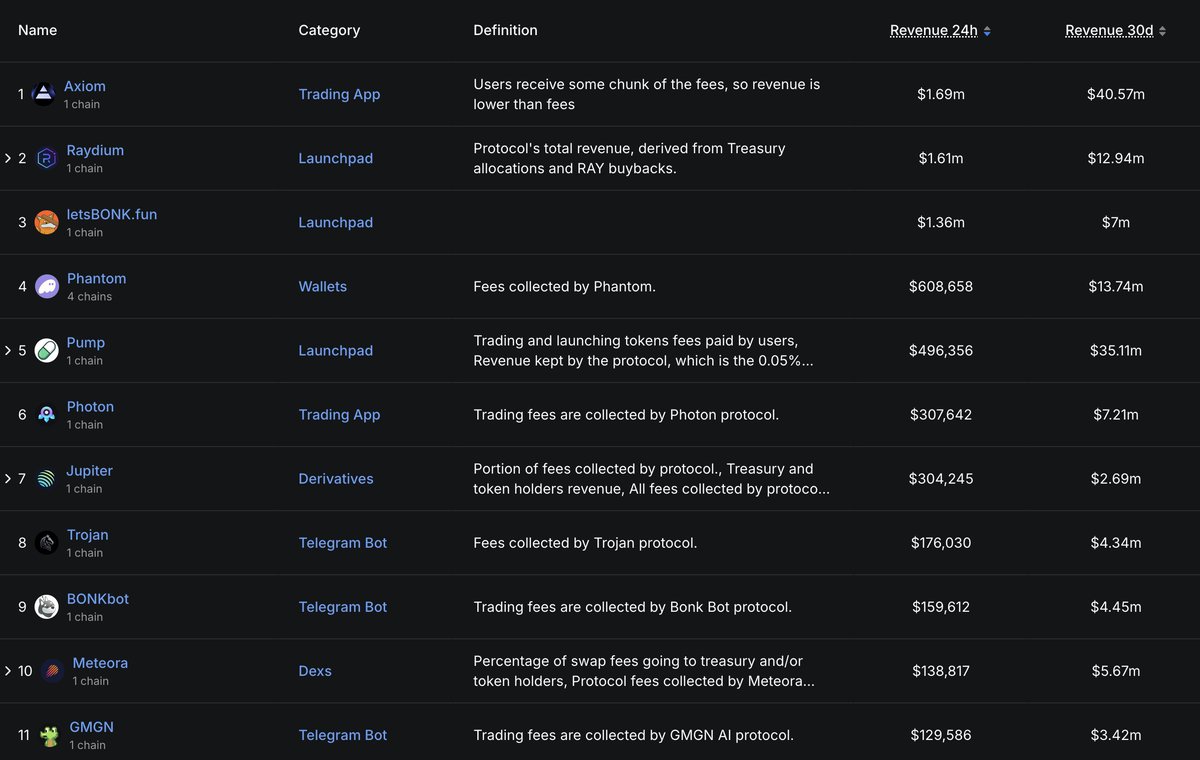Click Pump's $35.11m 30d revenue
The height and width of the screenshot is (760, 1200).
tap(1116, 350)
